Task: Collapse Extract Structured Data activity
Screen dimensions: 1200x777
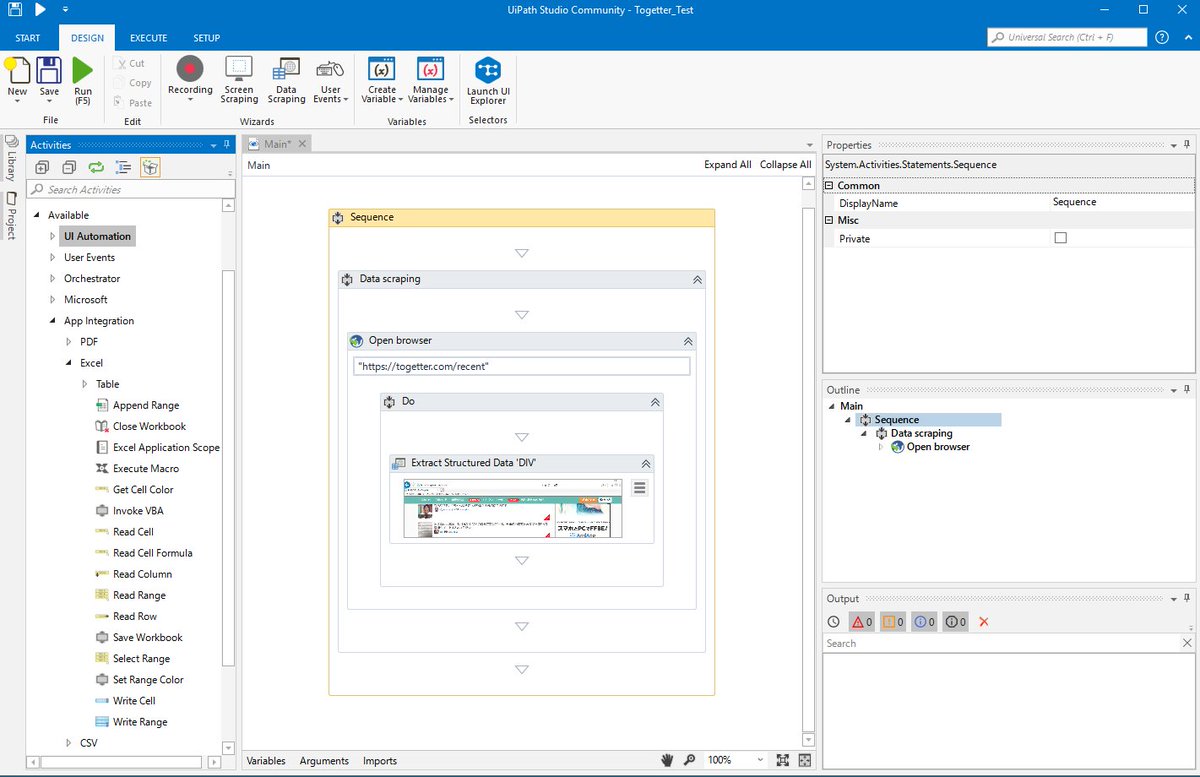Action: [x=646, y=464]
